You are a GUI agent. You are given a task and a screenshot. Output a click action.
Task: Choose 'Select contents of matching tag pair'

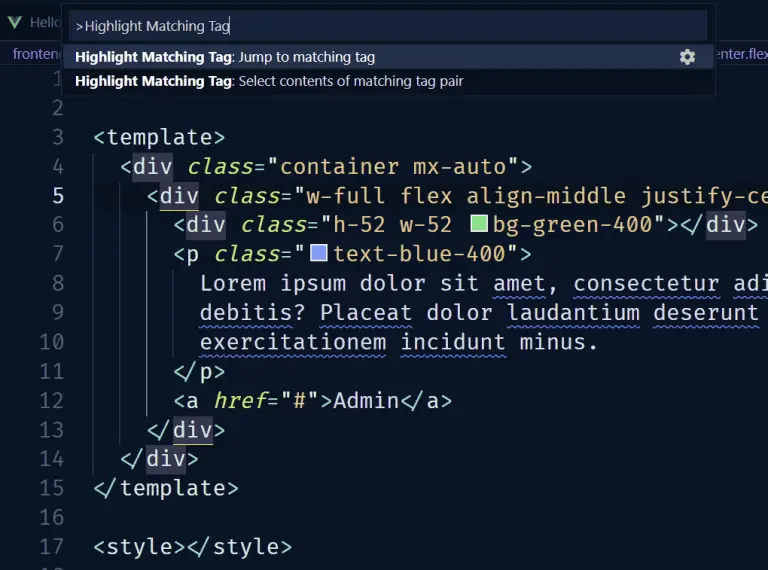[x=350, y=81]
